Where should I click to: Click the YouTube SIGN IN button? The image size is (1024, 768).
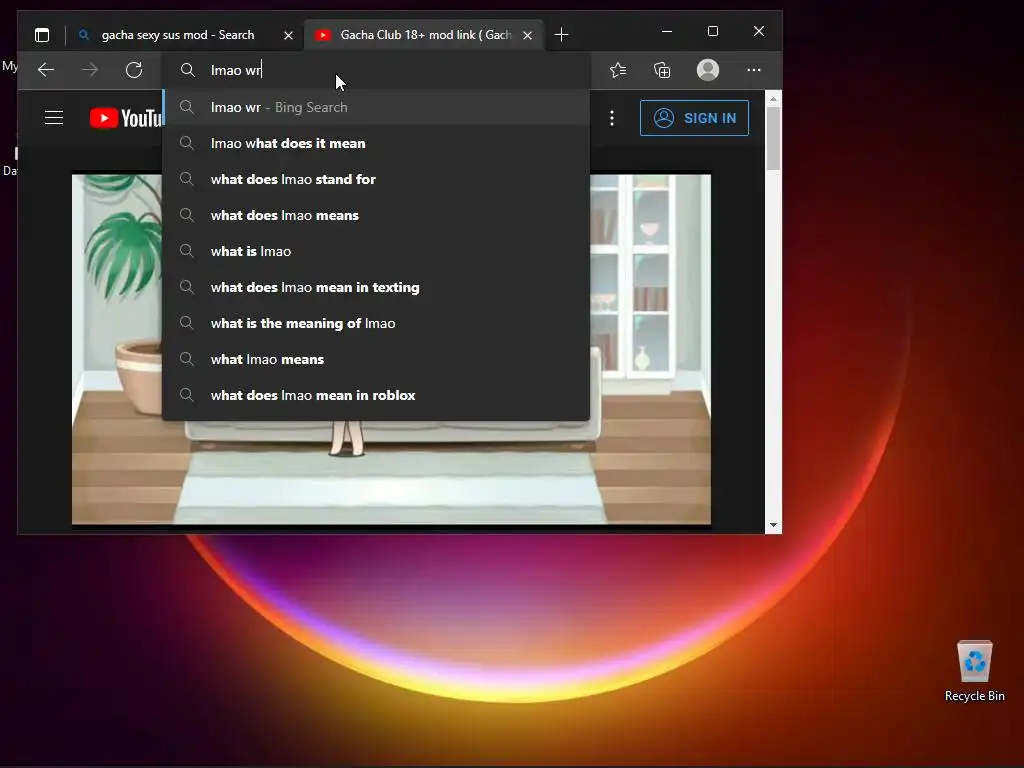click(x=694, y=118)
